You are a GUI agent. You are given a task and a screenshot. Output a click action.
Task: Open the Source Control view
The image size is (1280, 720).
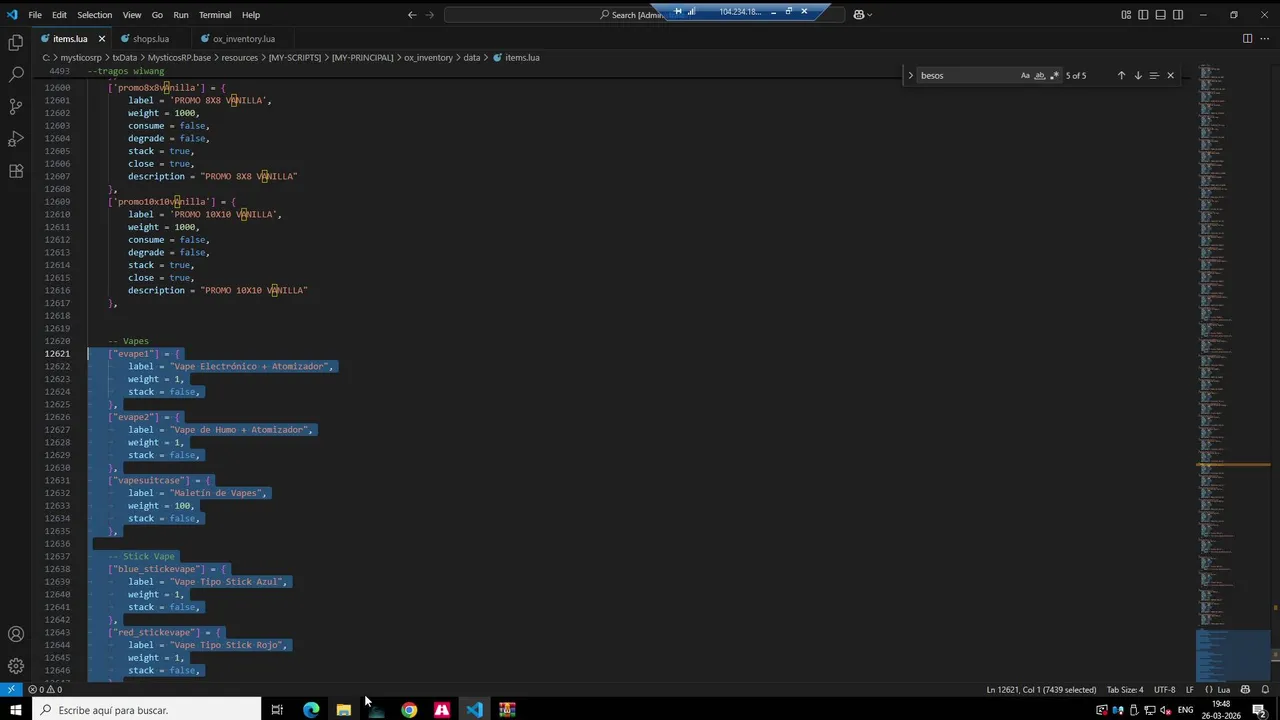(x=15, y=106)
